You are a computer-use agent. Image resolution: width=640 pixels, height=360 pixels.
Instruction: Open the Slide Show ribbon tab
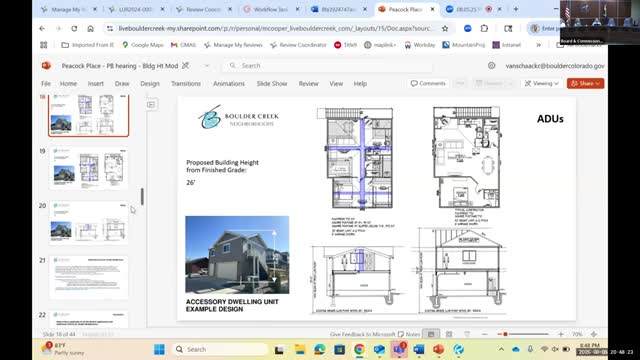[x=271, y=83]
